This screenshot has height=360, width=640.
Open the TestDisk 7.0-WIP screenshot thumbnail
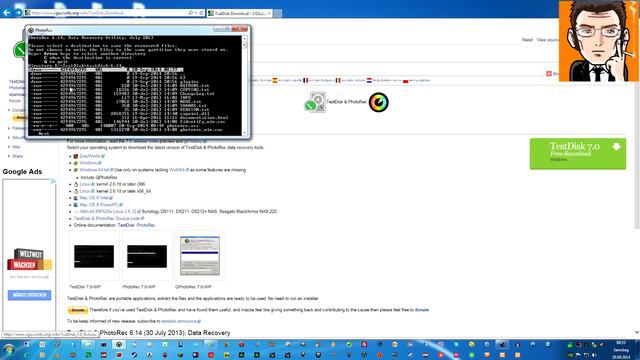click(94, 256)
